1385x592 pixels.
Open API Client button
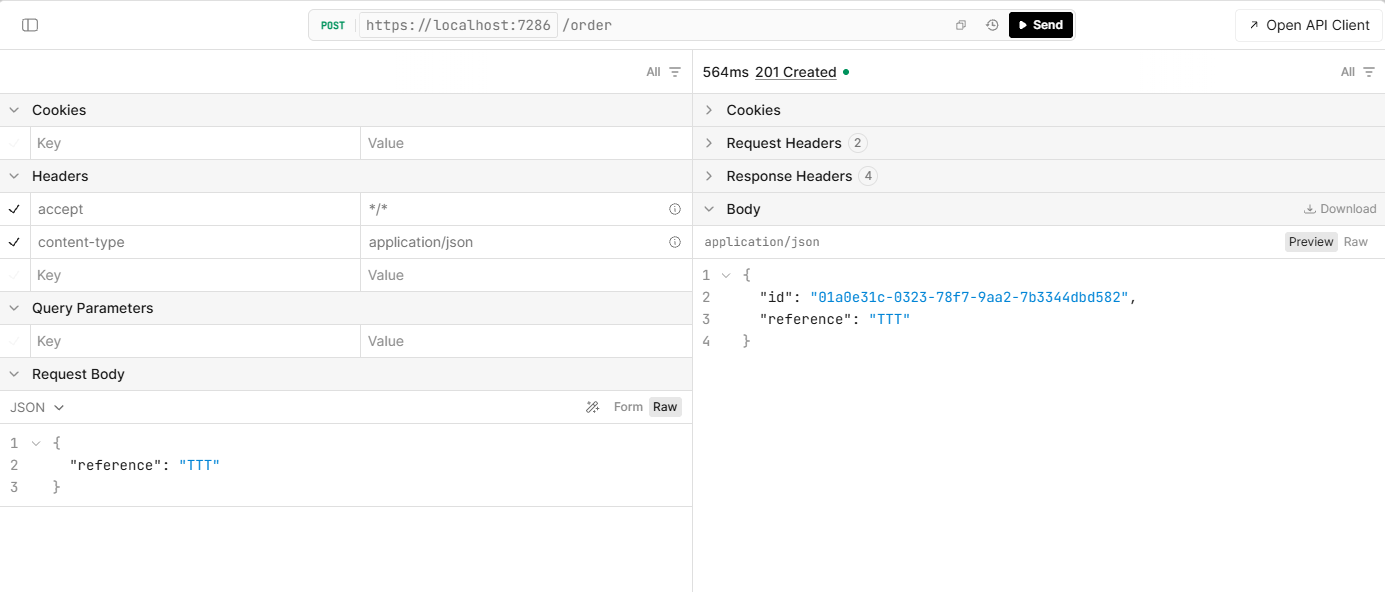pos(1309,25)
